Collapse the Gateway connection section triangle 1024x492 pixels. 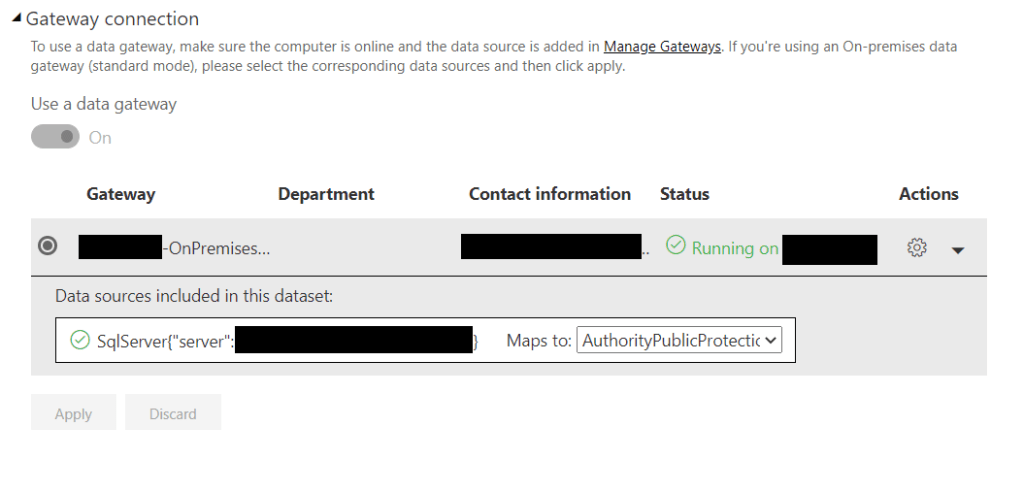click(x=16, y=20)
